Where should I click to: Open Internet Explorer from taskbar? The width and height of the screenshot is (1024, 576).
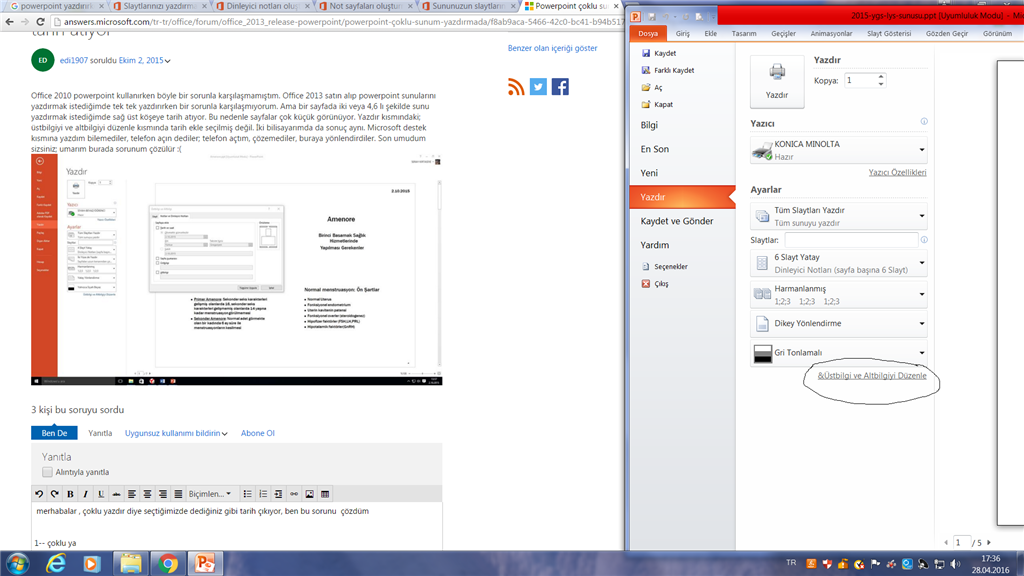coord(56,563)
